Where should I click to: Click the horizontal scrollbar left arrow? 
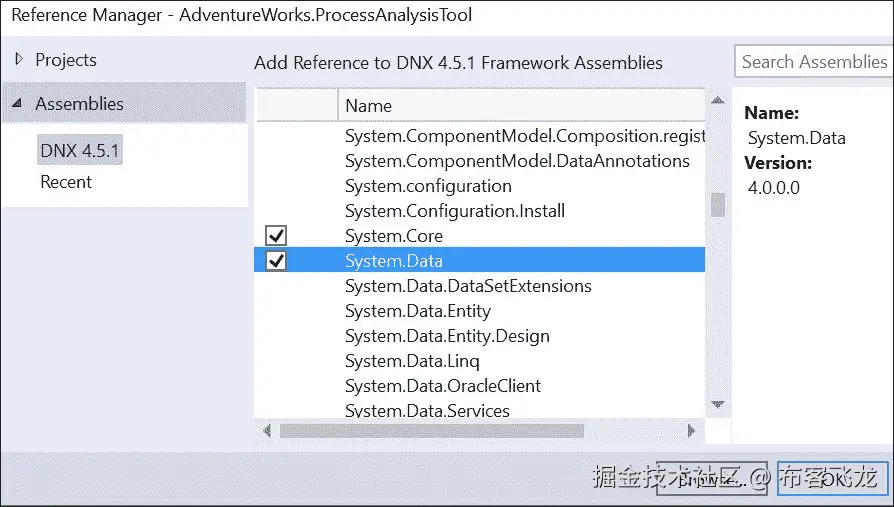(x=267, y=431)
